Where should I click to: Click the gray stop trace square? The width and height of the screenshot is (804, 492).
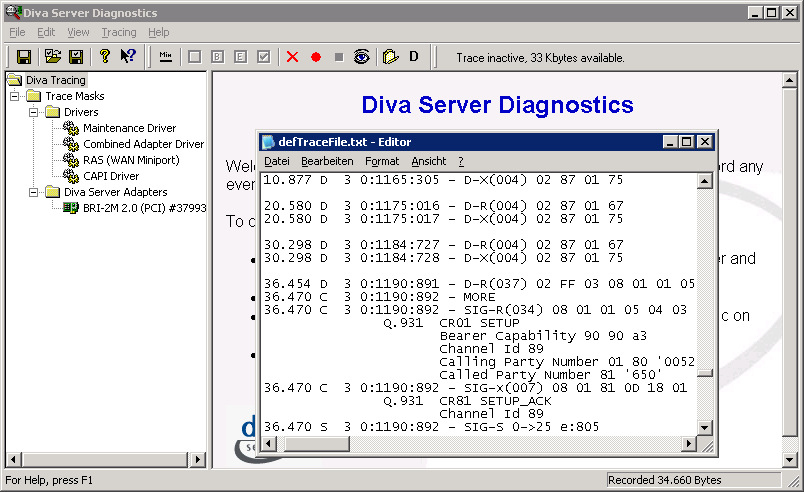pos(339,57)
